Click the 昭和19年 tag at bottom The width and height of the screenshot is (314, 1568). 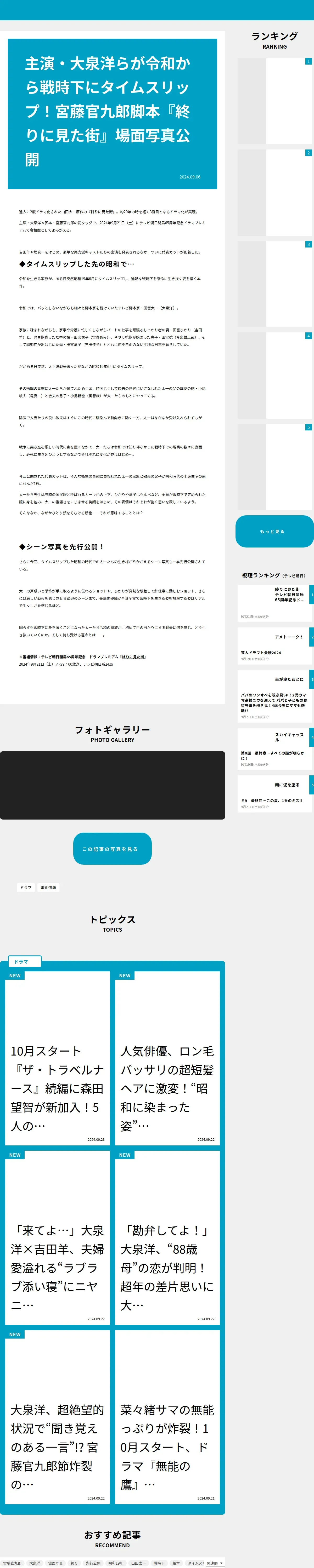coord(116,1563)
